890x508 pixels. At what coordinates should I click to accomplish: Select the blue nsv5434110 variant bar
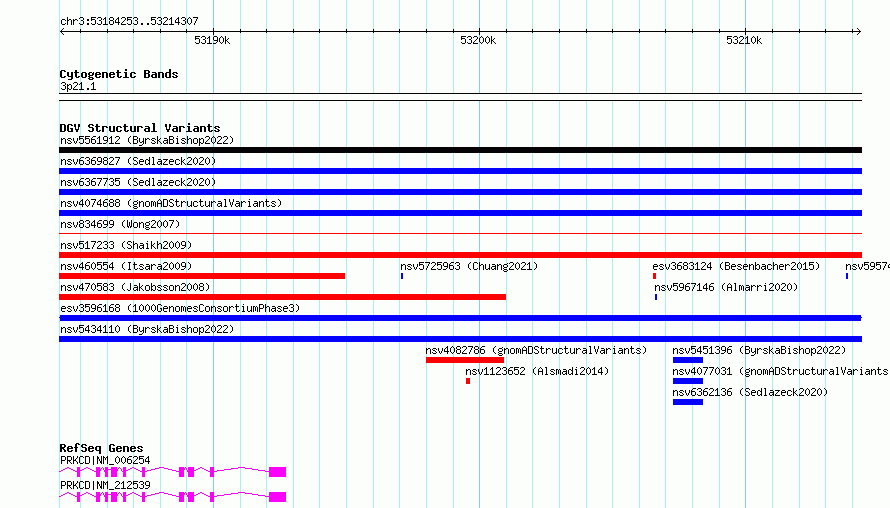(x=460, y=339)
